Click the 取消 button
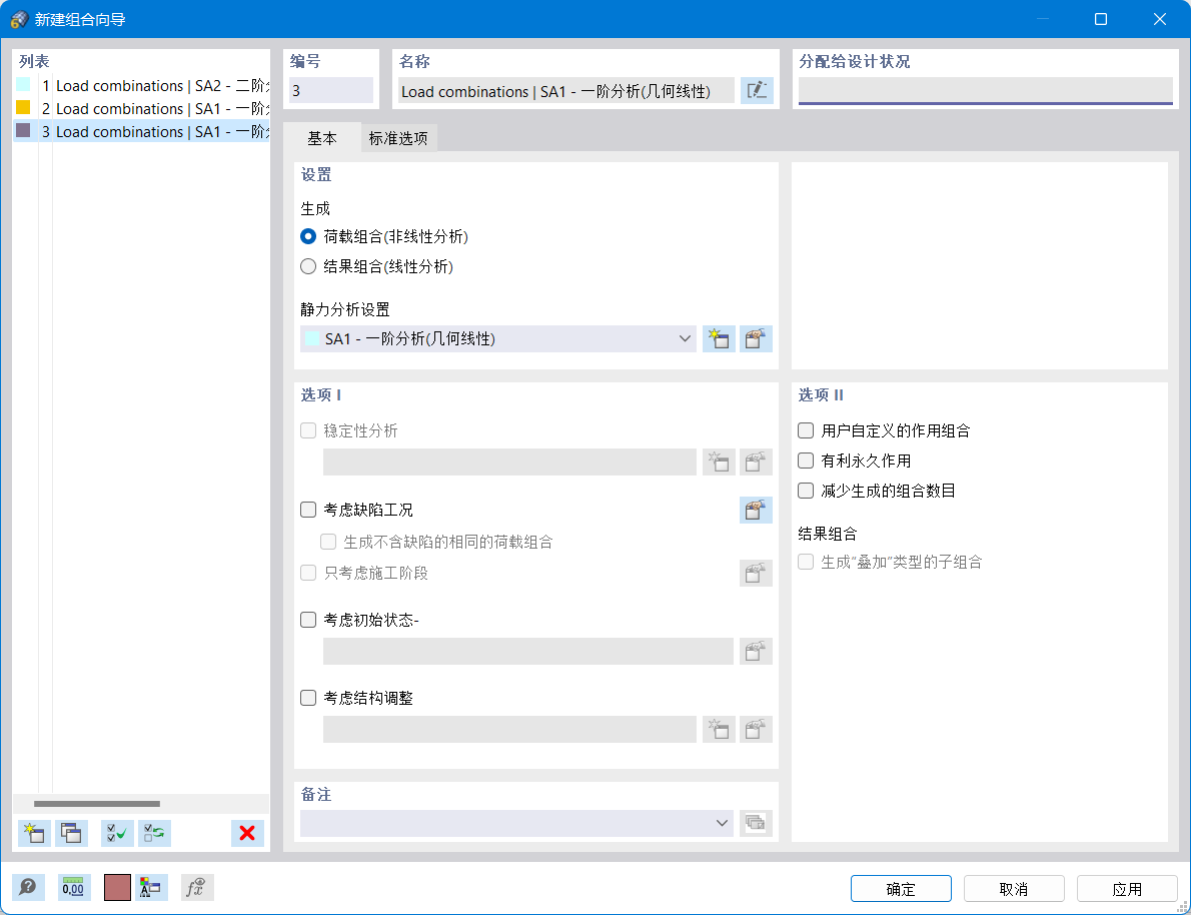The height and width of the screenshot is (915, 1191). (x=1013, y=888)
